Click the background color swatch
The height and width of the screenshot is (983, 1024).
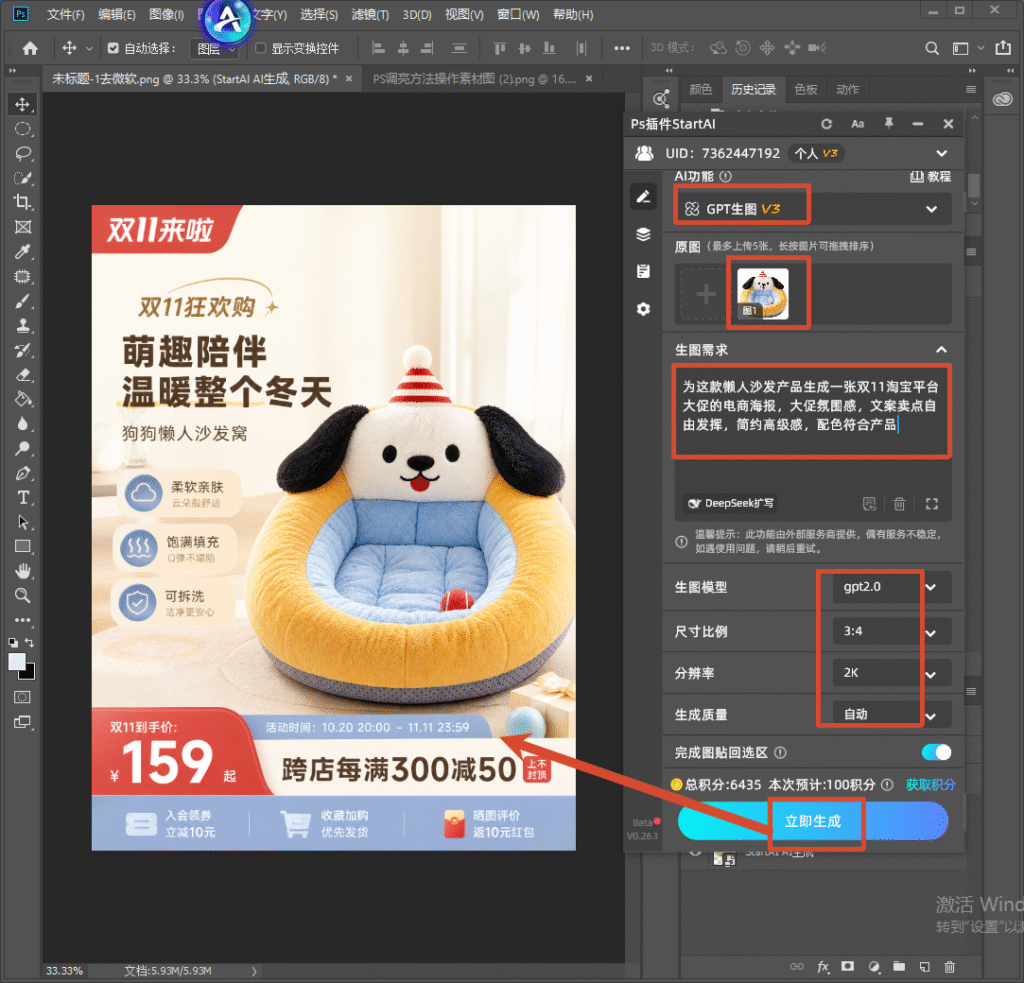point(29,673)
